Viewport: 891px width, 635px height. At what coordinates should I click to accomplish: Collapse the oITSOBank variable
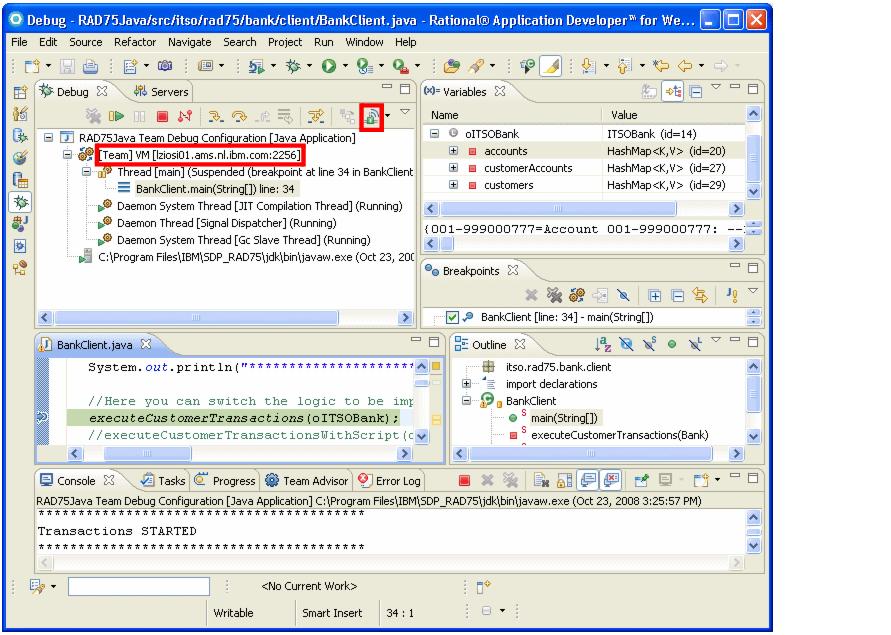tap(435, 134)
